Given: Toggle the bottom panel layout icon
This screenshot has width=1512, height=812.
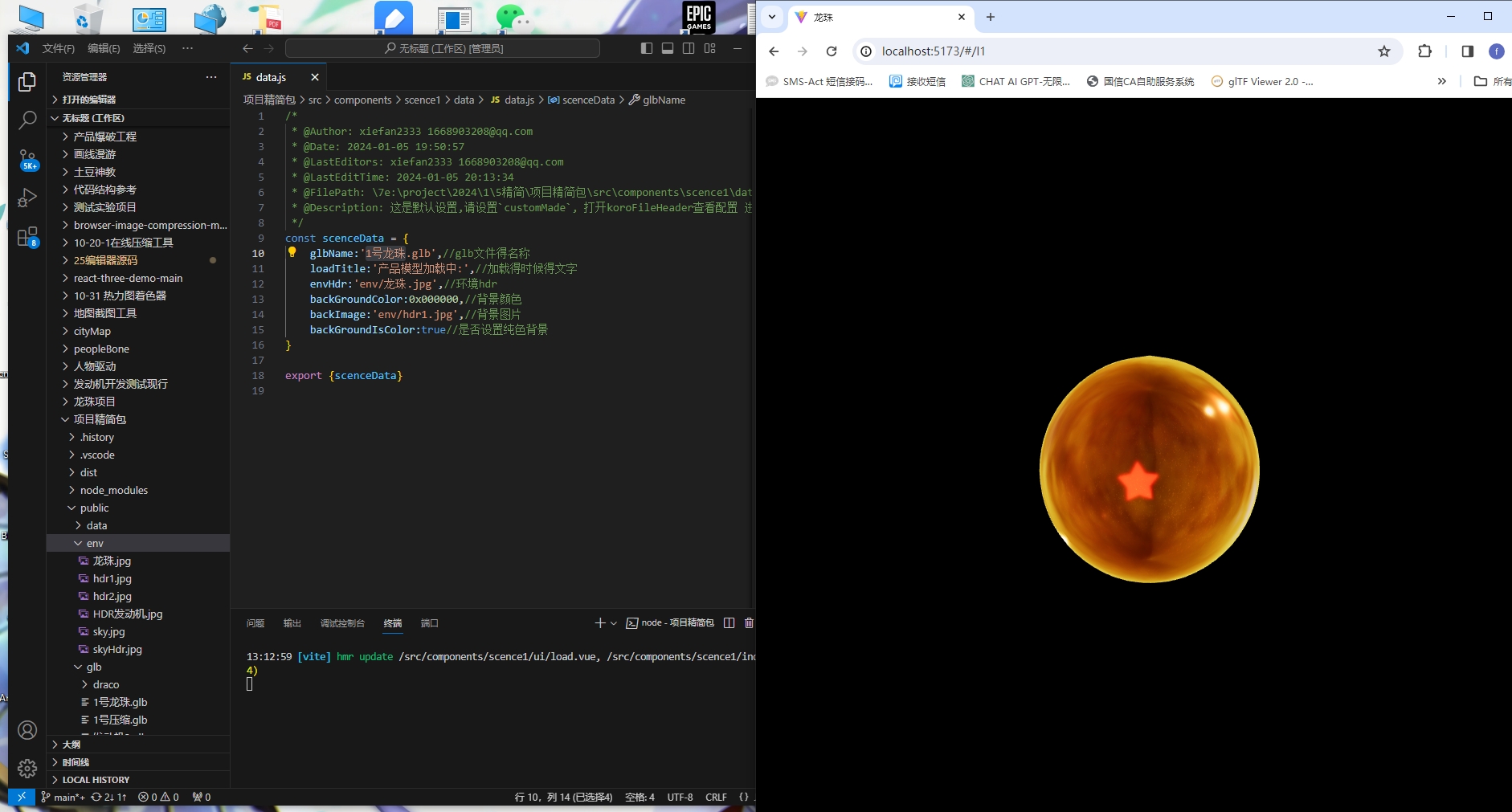Looking at the screenshot, I should tap(668, 48).
